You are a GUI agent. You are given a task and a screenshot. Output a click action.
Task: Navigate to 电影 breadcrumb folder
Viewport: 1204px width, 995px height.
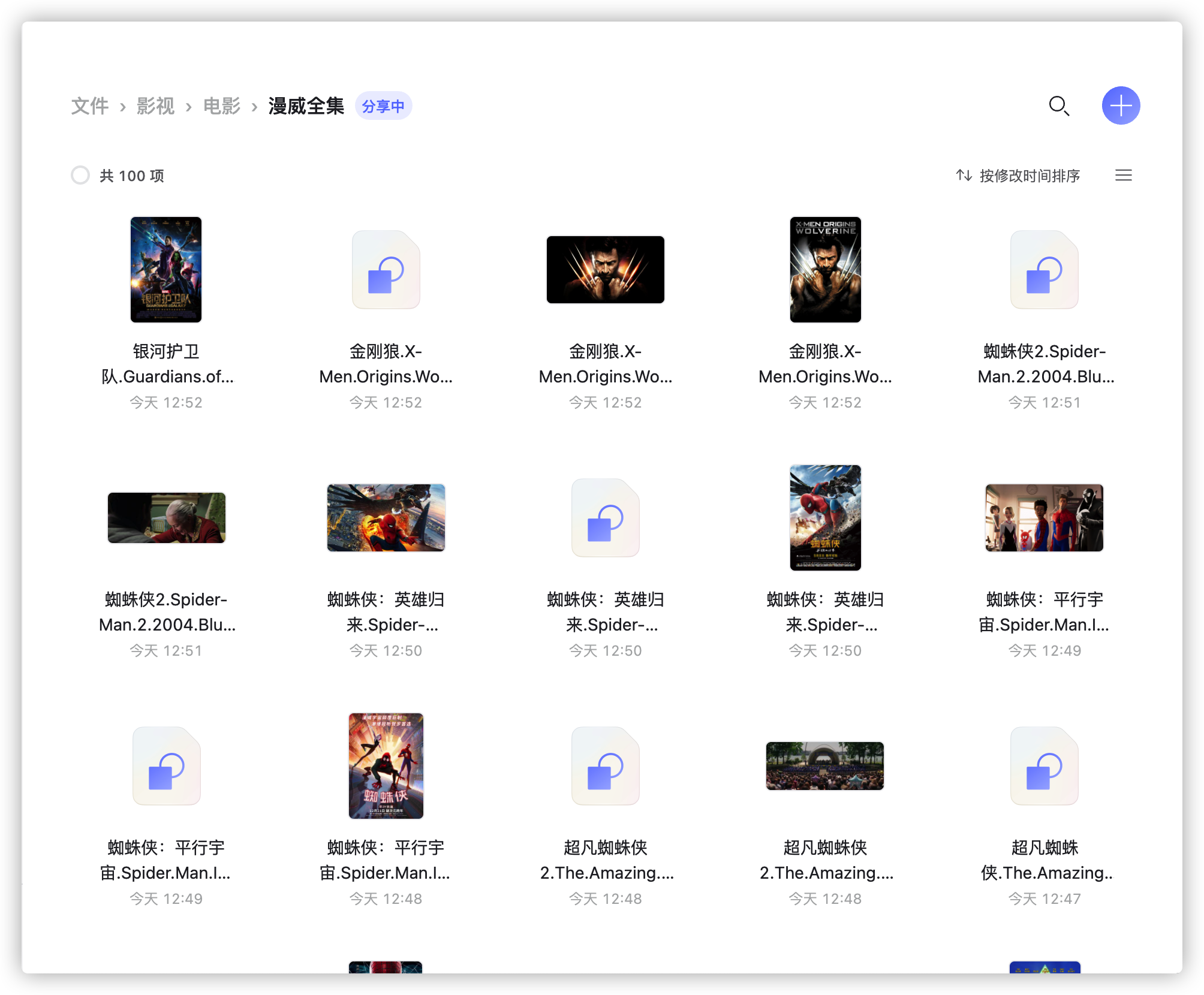221,106
